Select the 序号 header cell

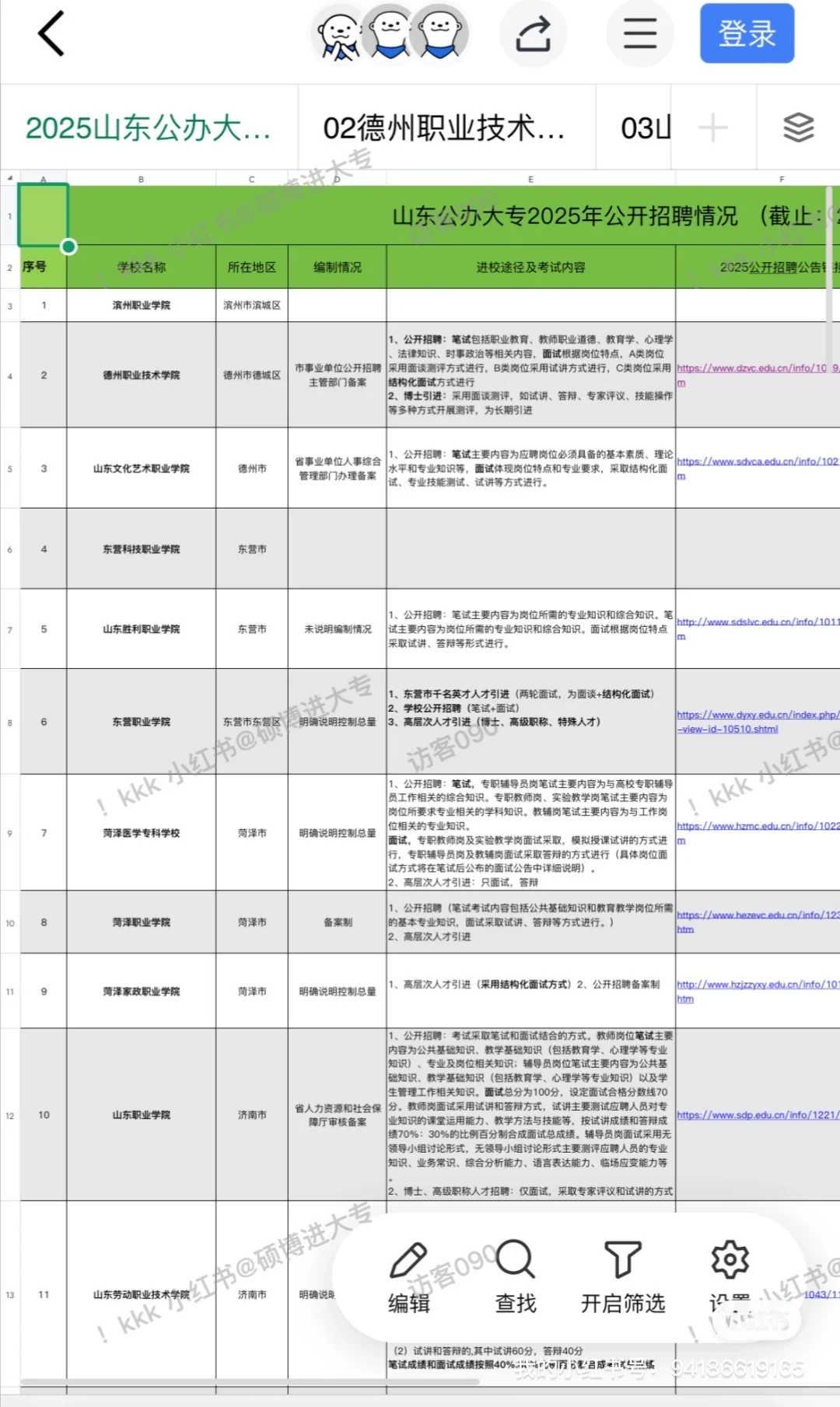(43, 267)
